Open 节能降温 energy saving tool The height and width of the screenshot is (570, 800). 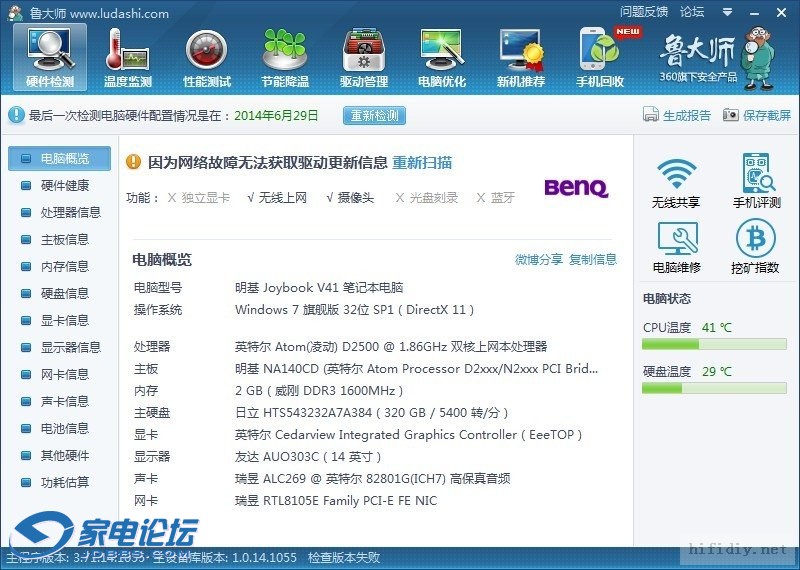285,57
